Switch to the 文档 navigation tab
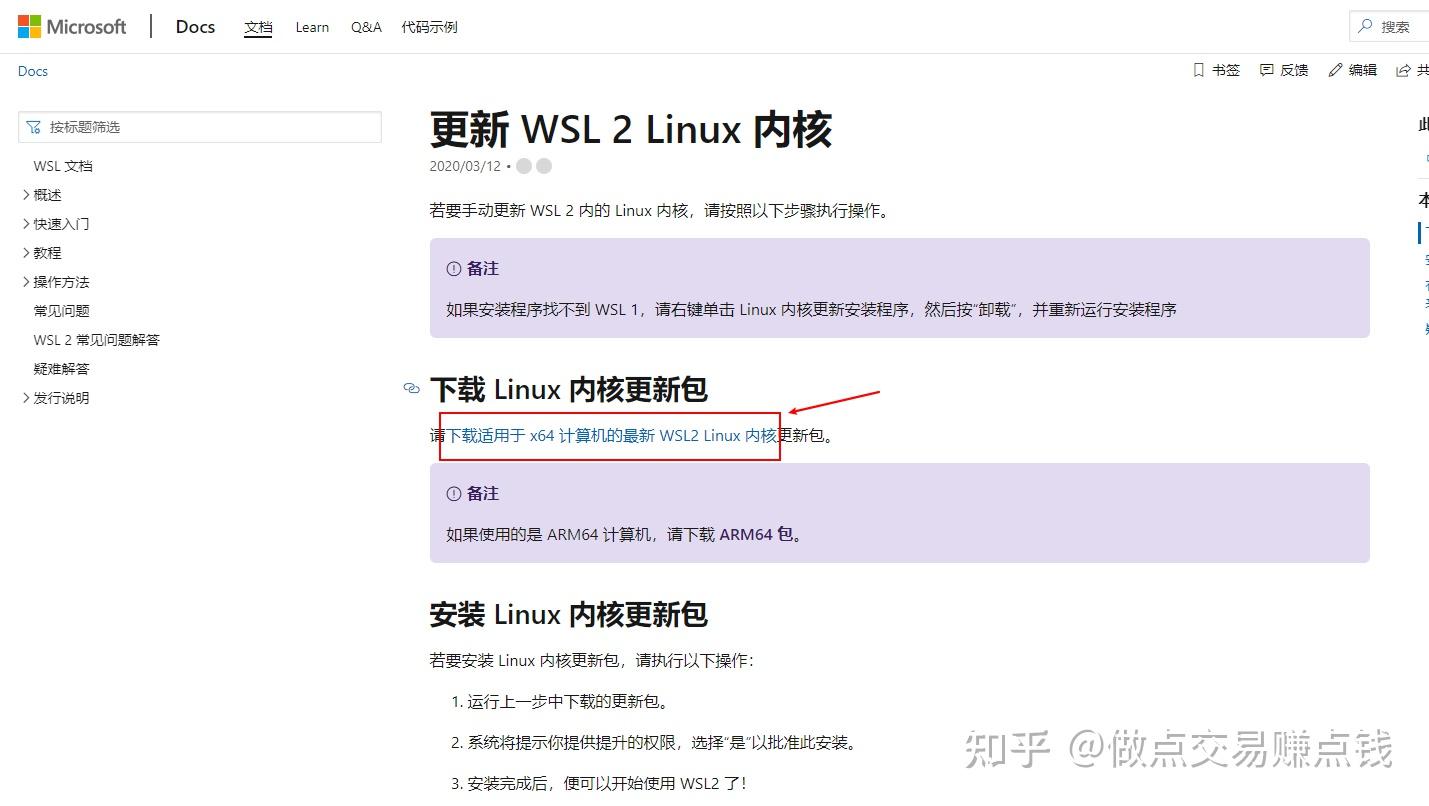Viewport: 1429px width, 806px height. click(x=258, y=27)
